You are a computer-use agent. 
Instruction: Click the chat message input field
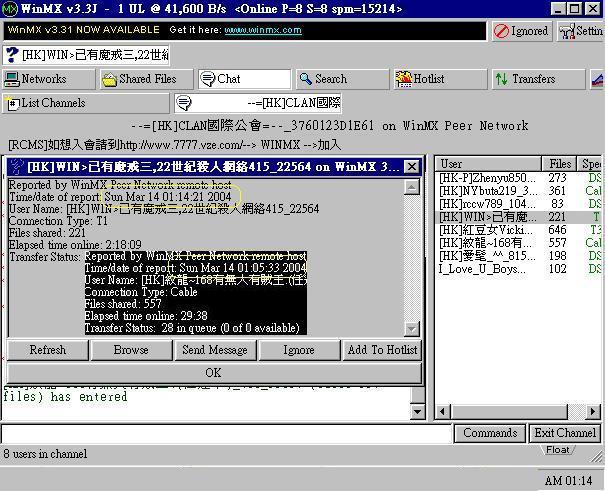click(226, 434)
